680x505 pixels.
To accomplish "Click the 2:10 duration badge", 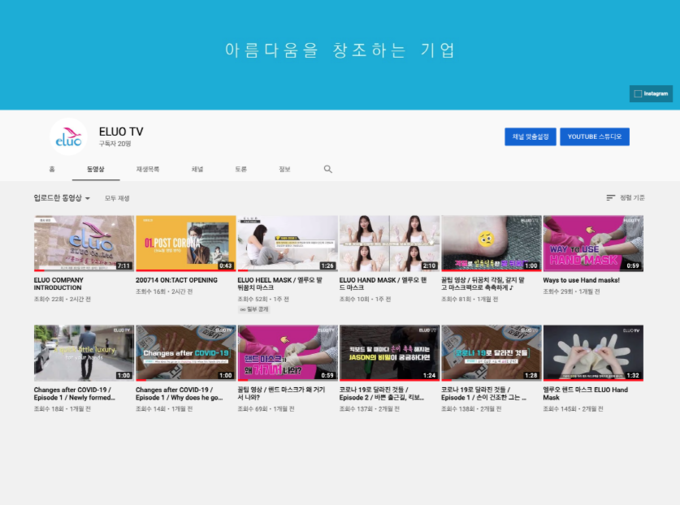I will coord(429,266).
